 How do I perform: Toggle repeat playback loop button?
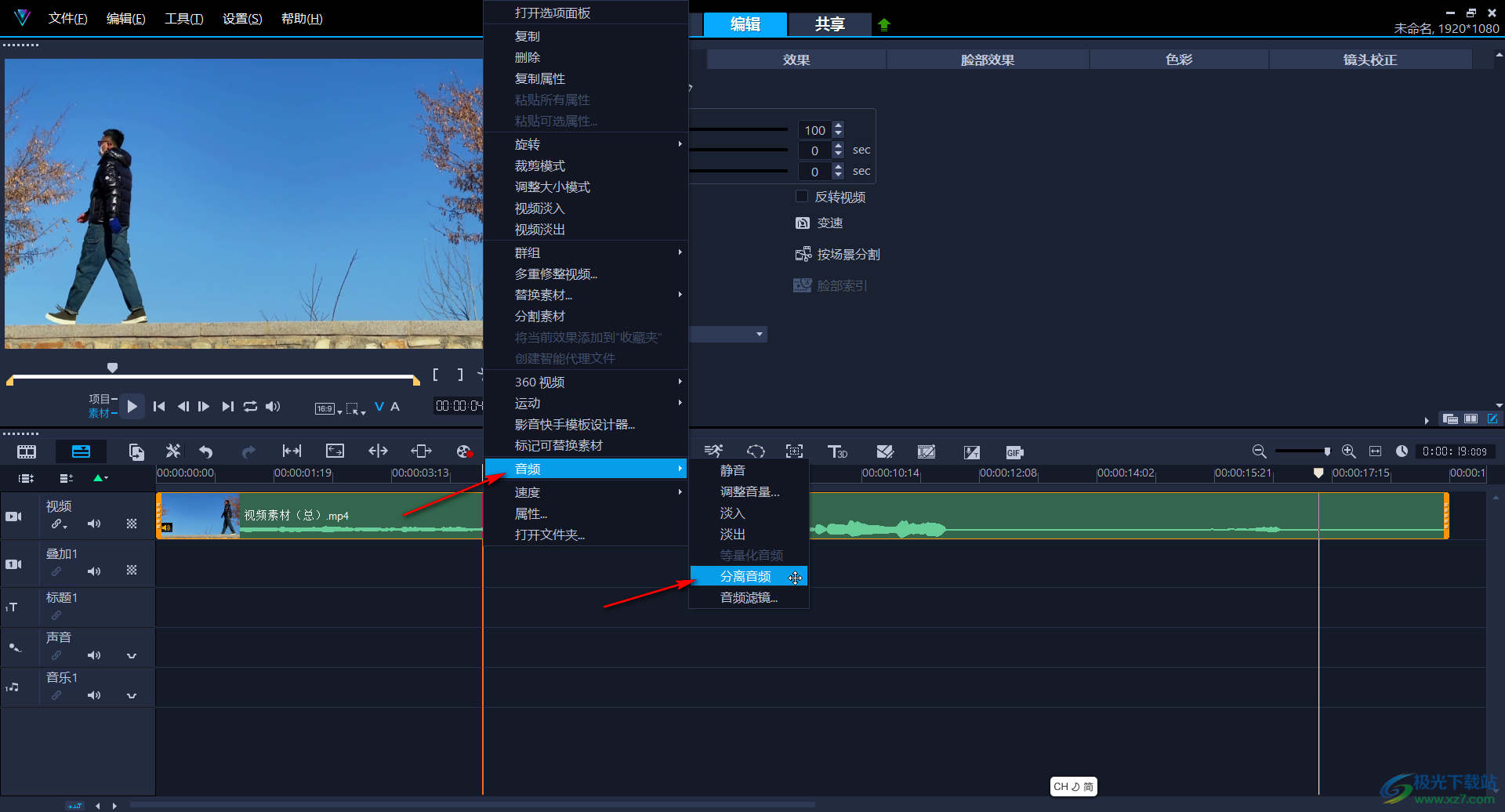click(250, 406)
